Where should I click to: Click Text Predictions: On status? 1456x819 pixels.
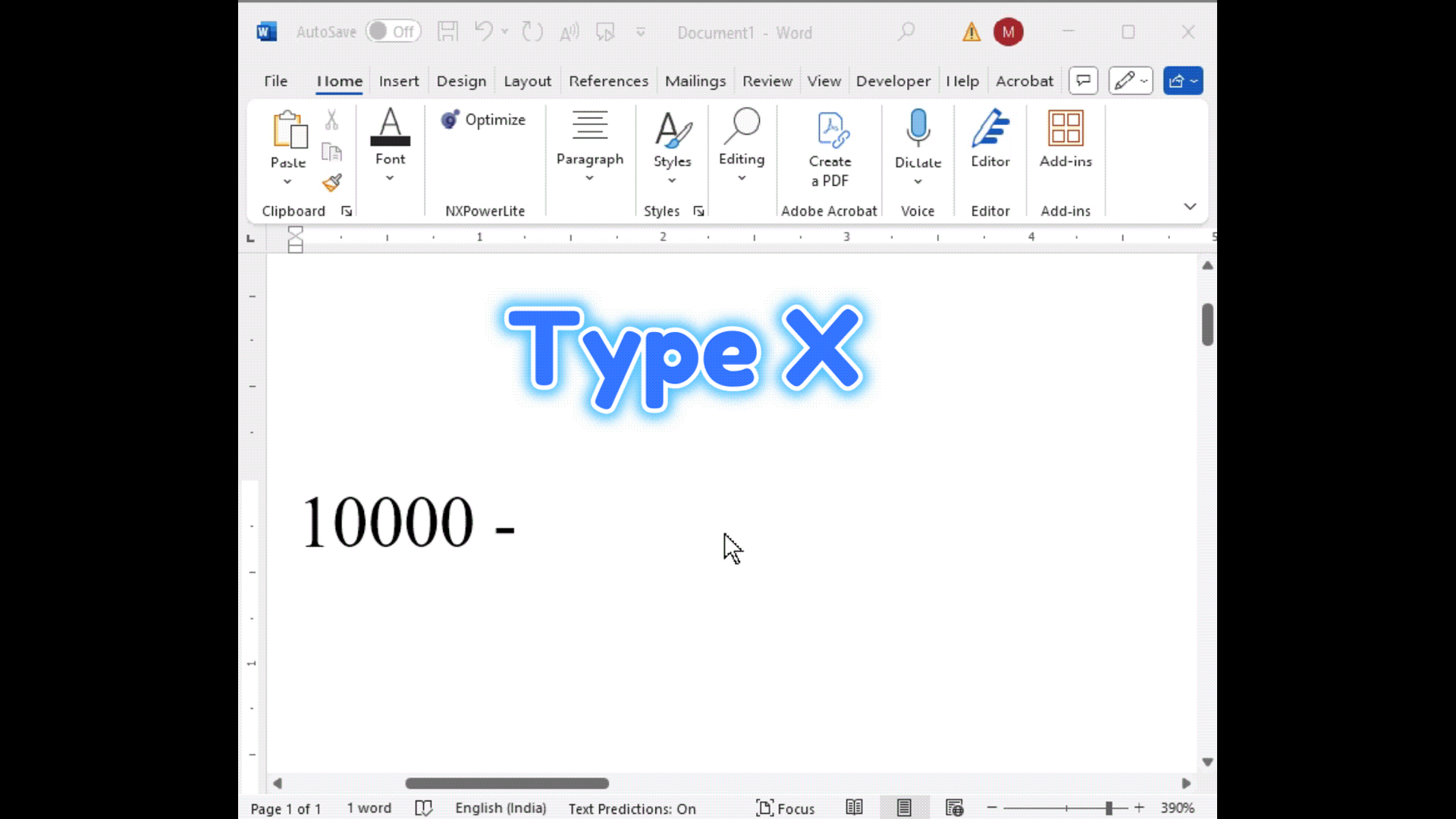coord(632,808)
